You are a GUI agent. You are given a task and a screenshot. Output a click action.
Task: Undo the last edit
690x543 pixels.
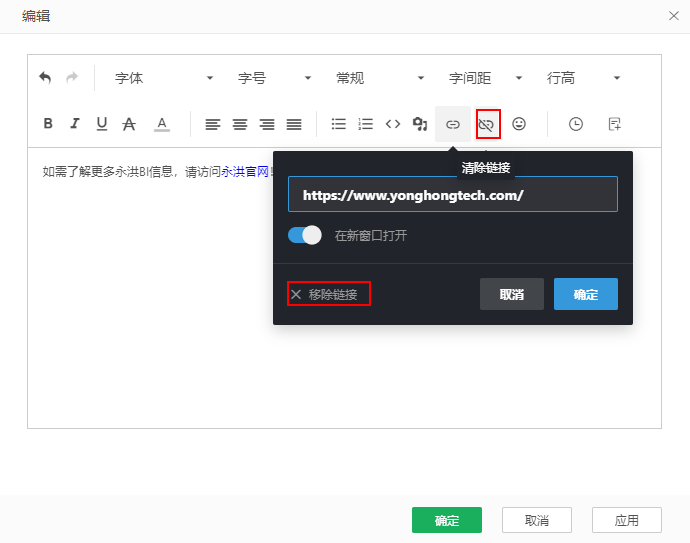(45, 78)
